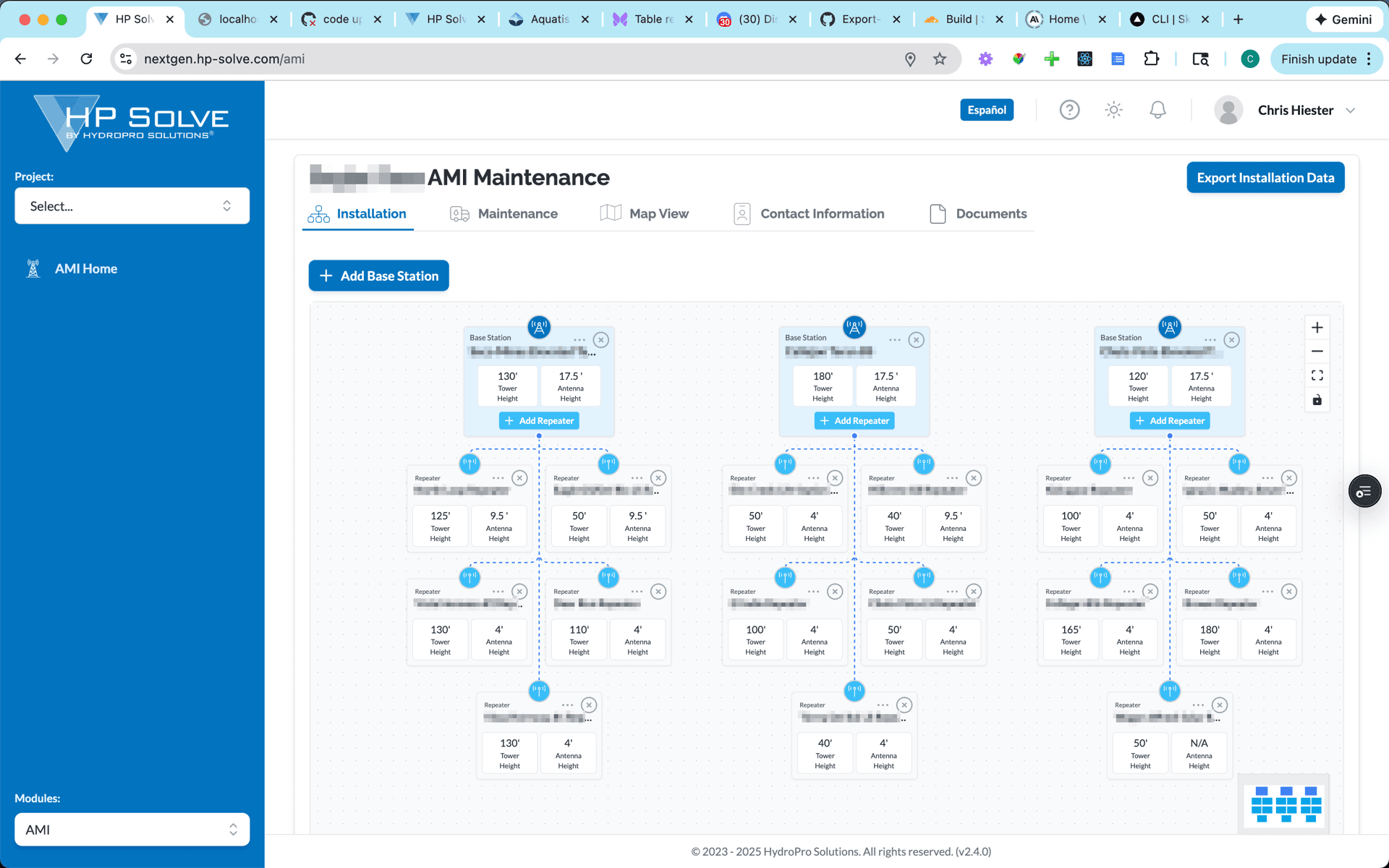Open the notifications bell
The width and height of the screenshot is (1389, 868).
tap(1157, 109)
